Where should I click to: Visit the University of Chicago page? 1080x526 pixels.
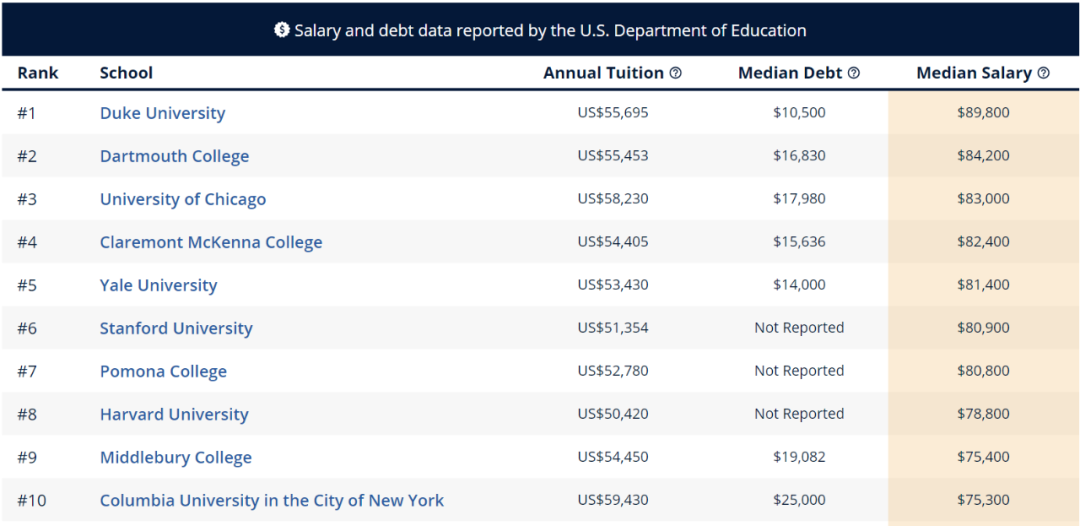183,199
